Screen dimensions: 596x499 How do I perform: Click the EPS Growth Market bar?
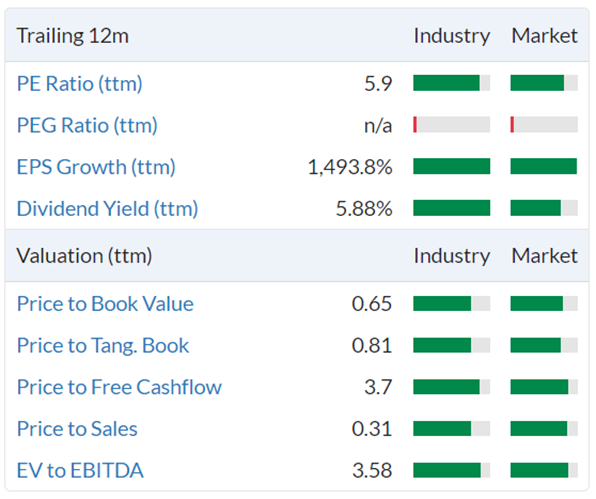click(544, 166)
